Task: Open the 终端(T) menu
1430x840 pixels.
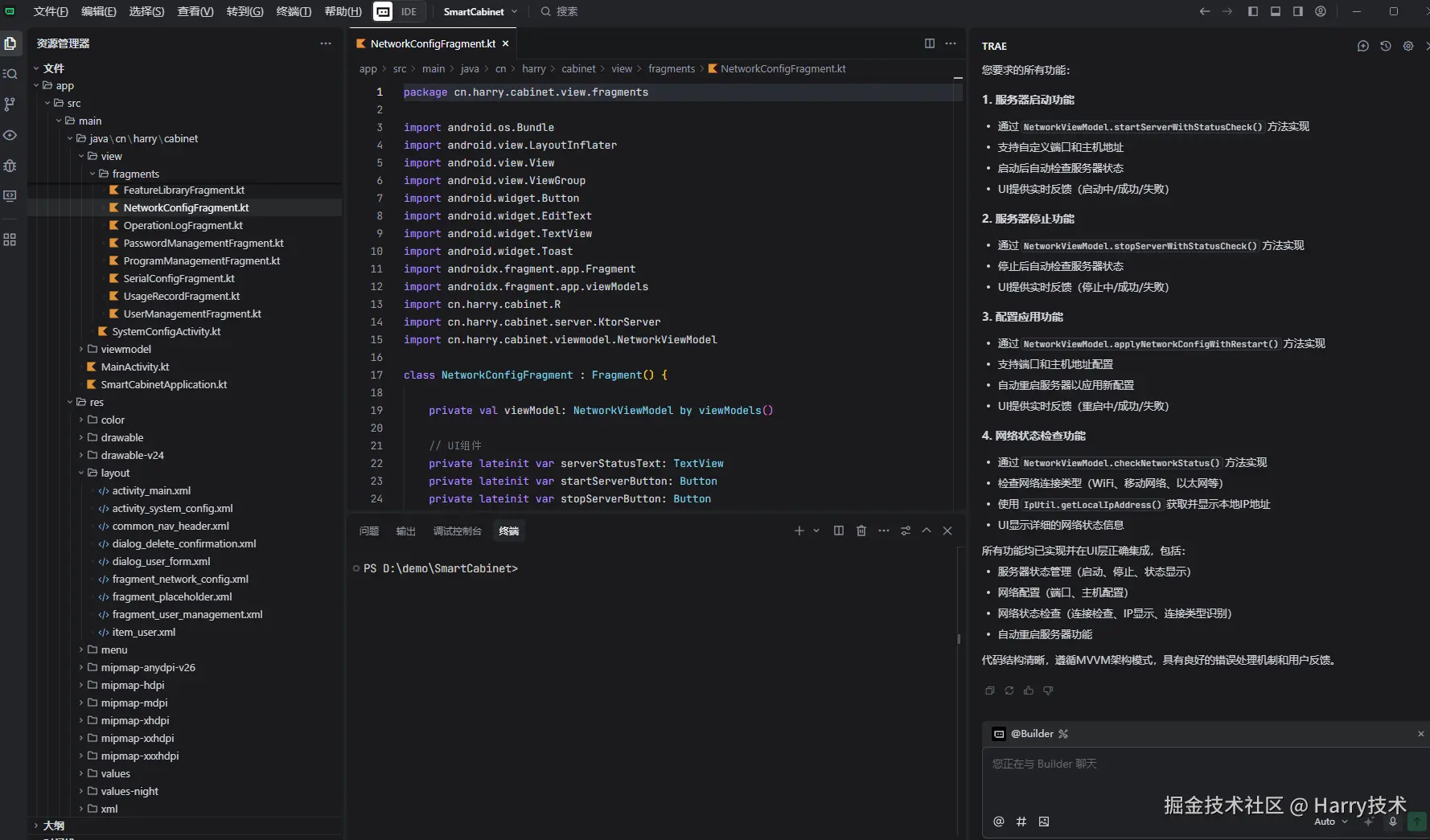Action: (x=294, y=11)
